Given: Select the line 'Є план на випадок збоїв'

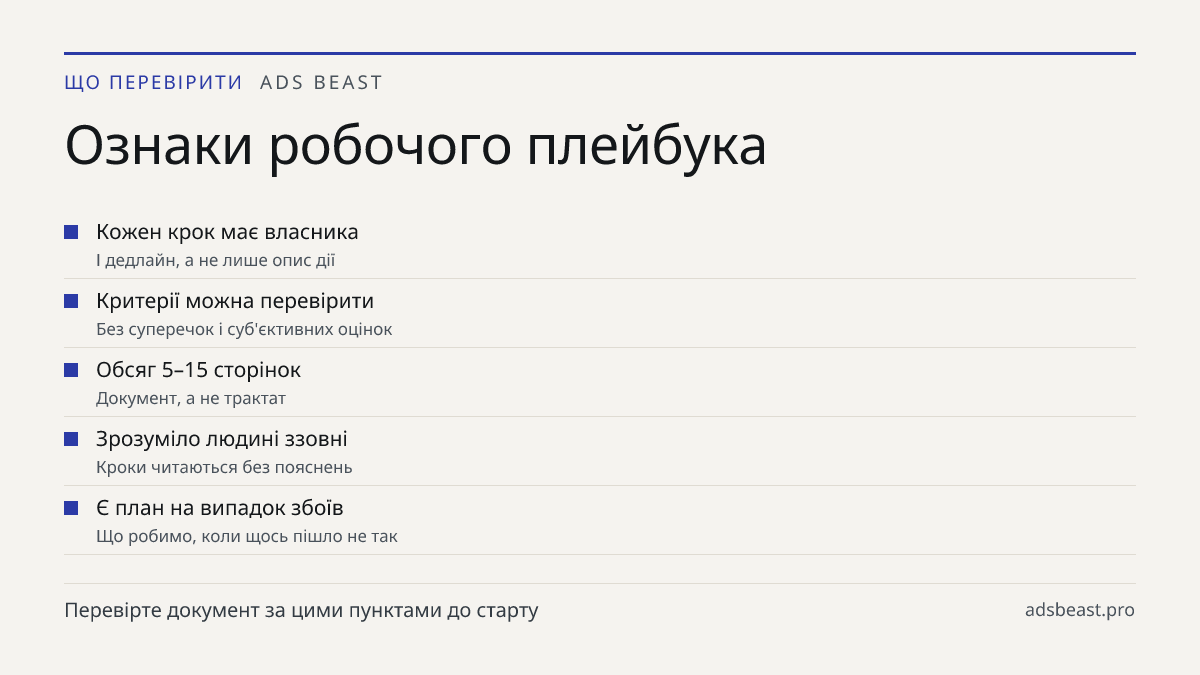Looking at the screenshot, I should 220,508.
